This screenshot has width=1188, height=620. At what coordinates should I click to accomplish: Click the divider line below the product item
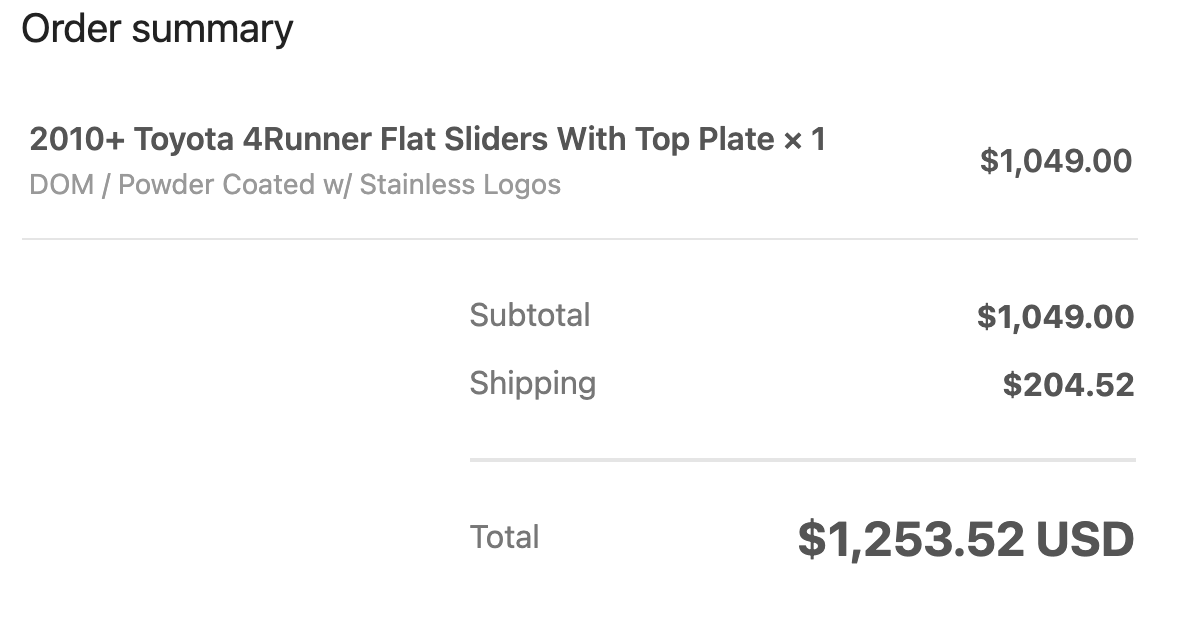click(580, 239)
